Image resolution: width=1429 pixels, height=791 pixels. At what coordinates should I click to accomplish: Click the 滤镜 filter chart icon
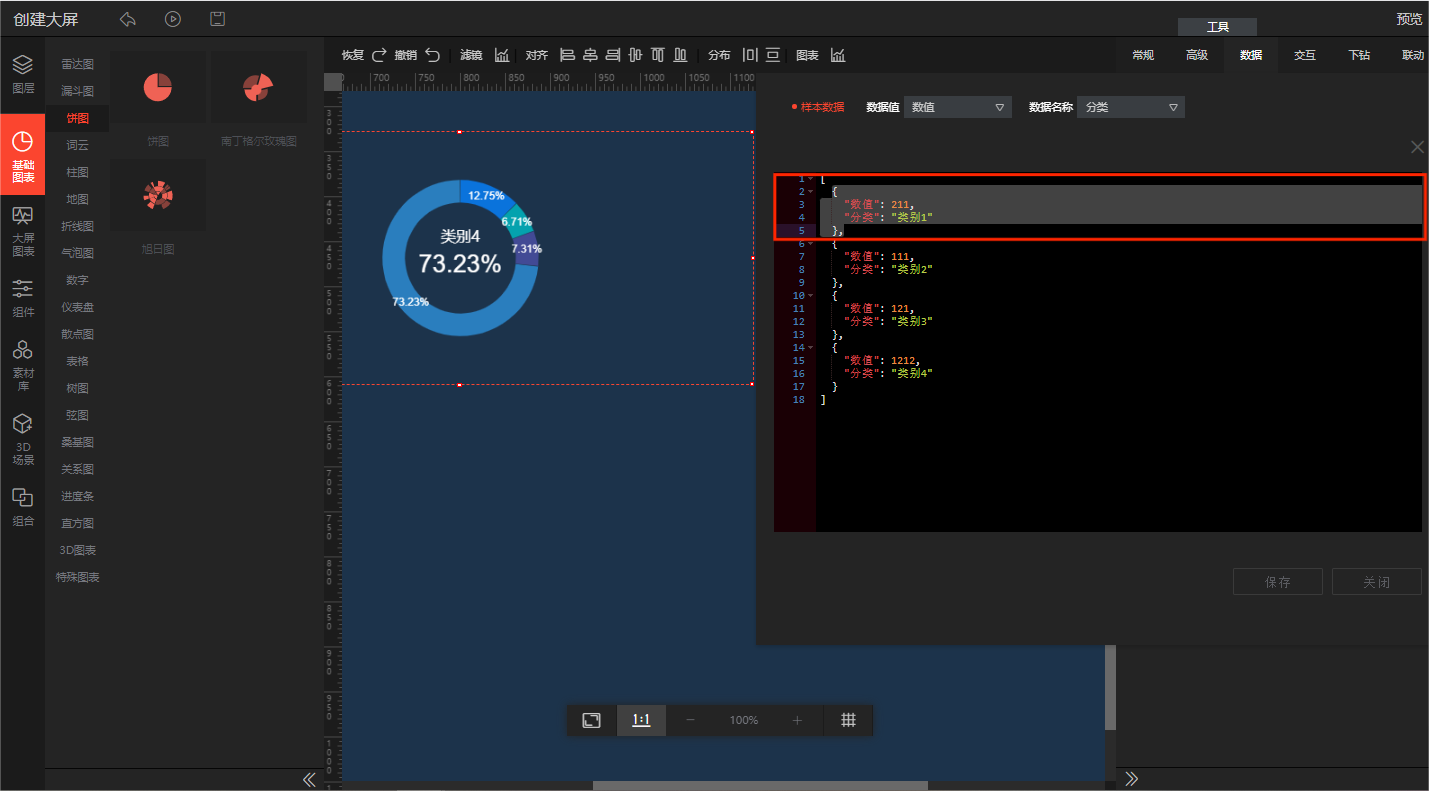[x=502, y=55]
